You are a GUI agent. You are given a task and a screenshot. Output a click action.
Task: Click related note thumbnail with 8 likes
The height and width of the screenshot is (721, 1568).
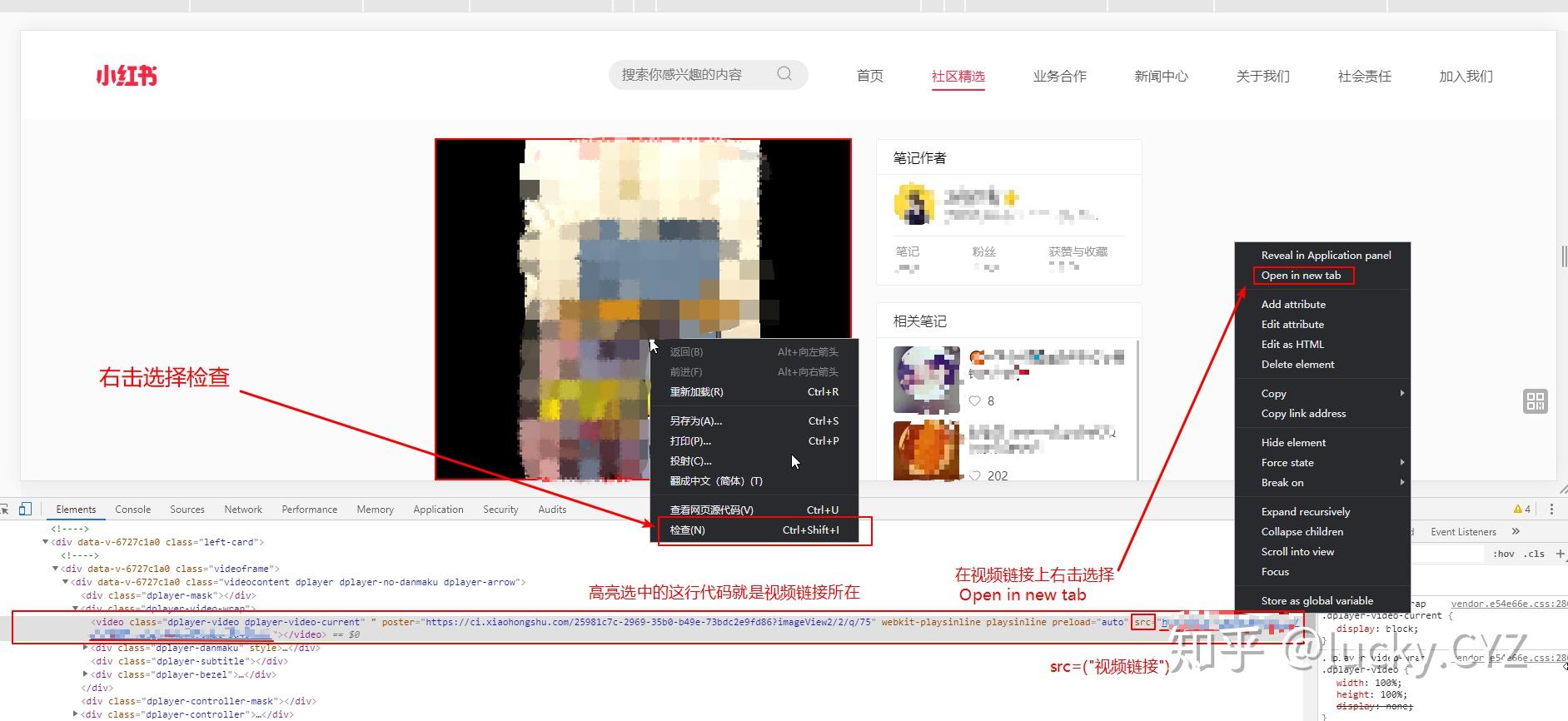(927, 380)
